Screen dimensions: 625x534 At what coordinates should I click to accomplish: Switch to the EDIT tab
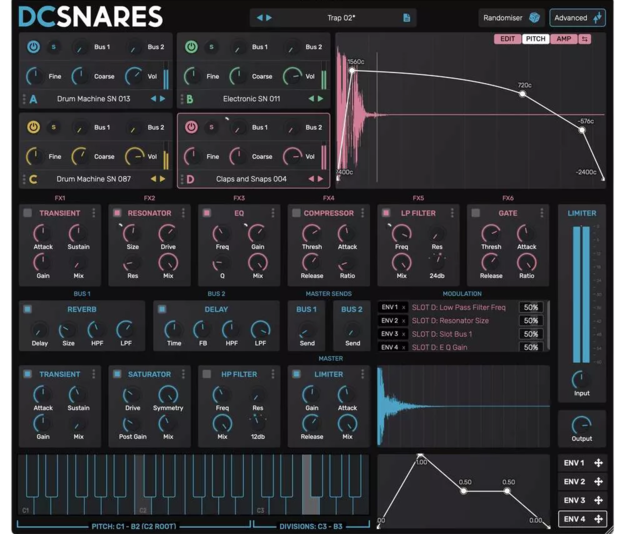click(x=507, y=39)
